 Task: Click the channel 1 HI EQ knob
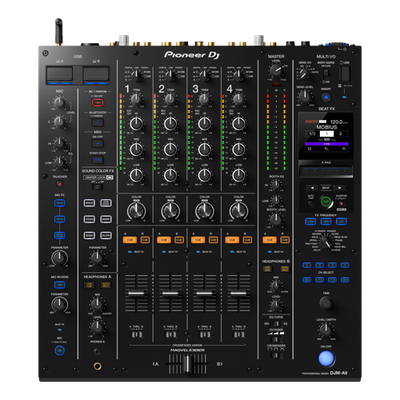(x=136, y=124)
